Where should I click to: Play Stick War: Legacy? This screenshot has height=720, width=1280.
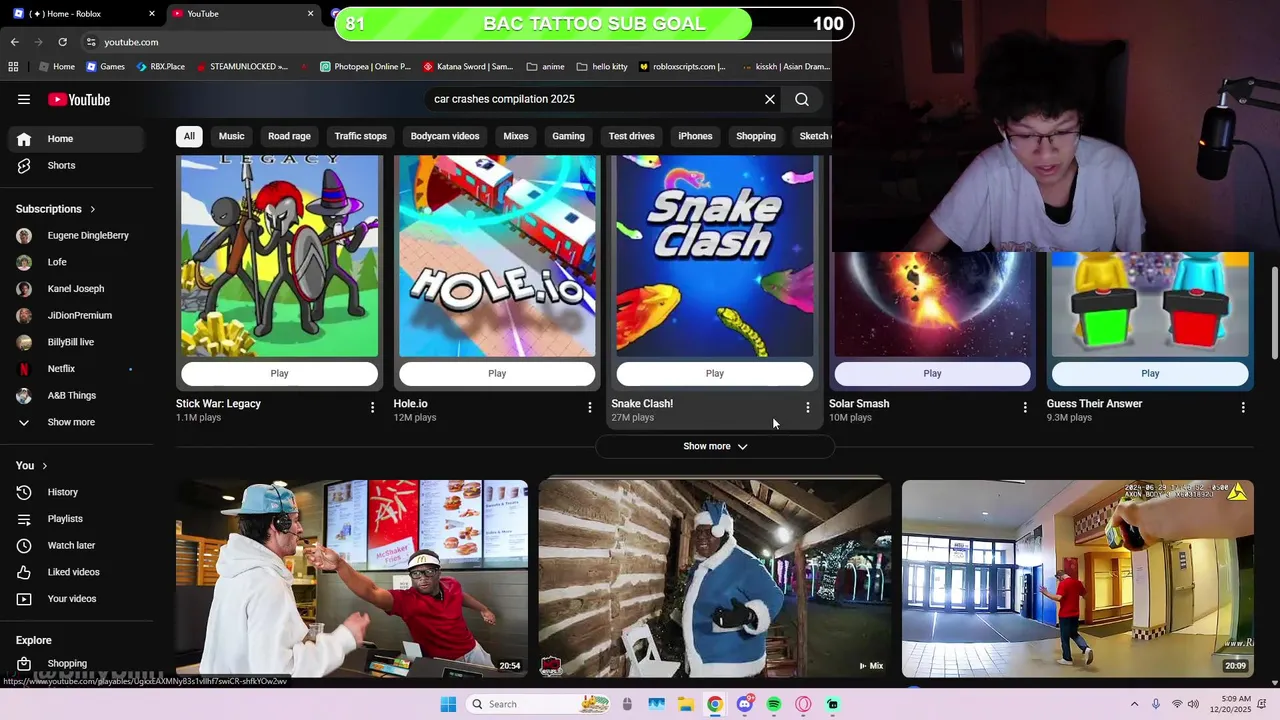279,374
